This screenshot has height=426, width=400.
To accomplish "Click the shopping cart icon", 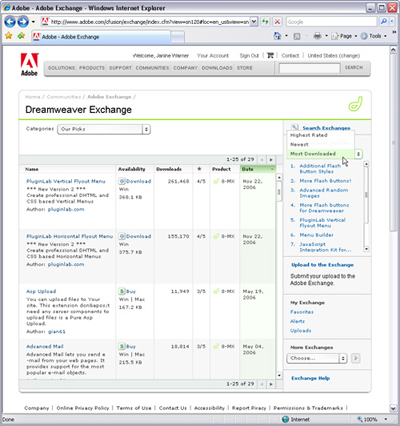I will click(x=270, y=55).
